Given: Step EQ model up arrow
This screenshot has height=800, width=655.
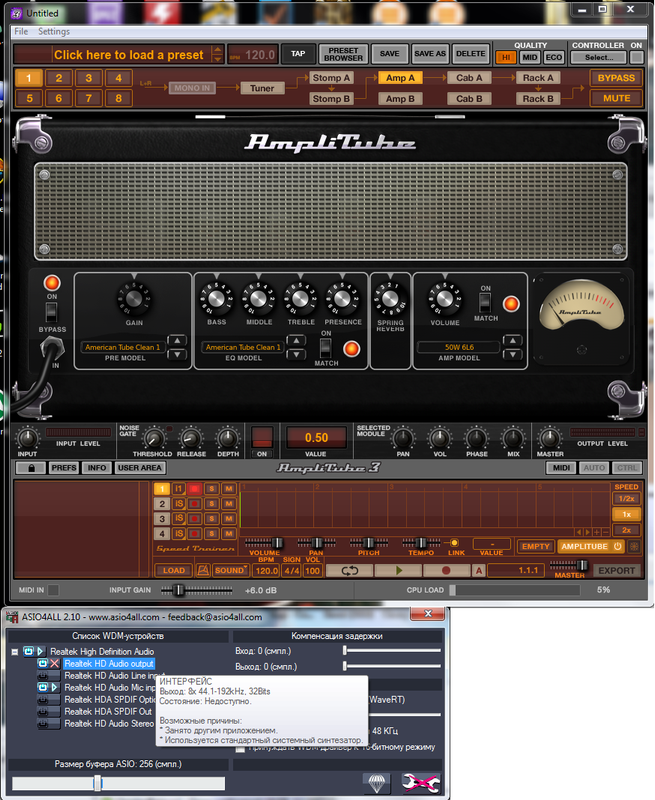Looking at the screenshot, I should click(x=296, y=340).
